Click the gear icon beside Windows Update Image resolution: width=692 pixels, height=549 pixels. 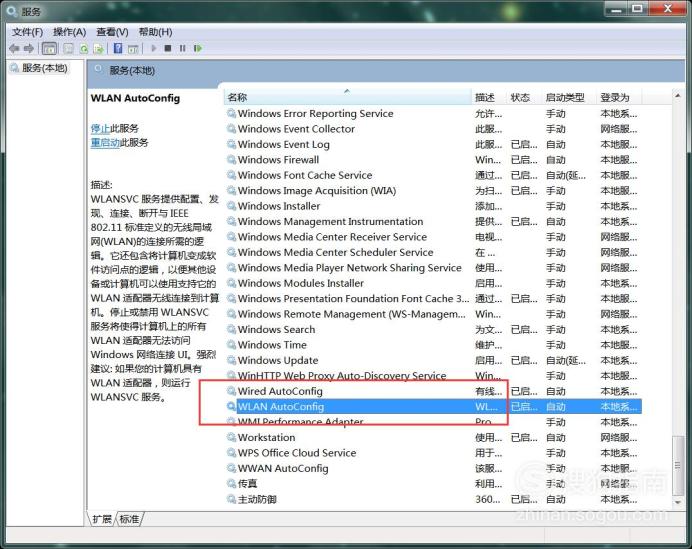pos(231,360)
